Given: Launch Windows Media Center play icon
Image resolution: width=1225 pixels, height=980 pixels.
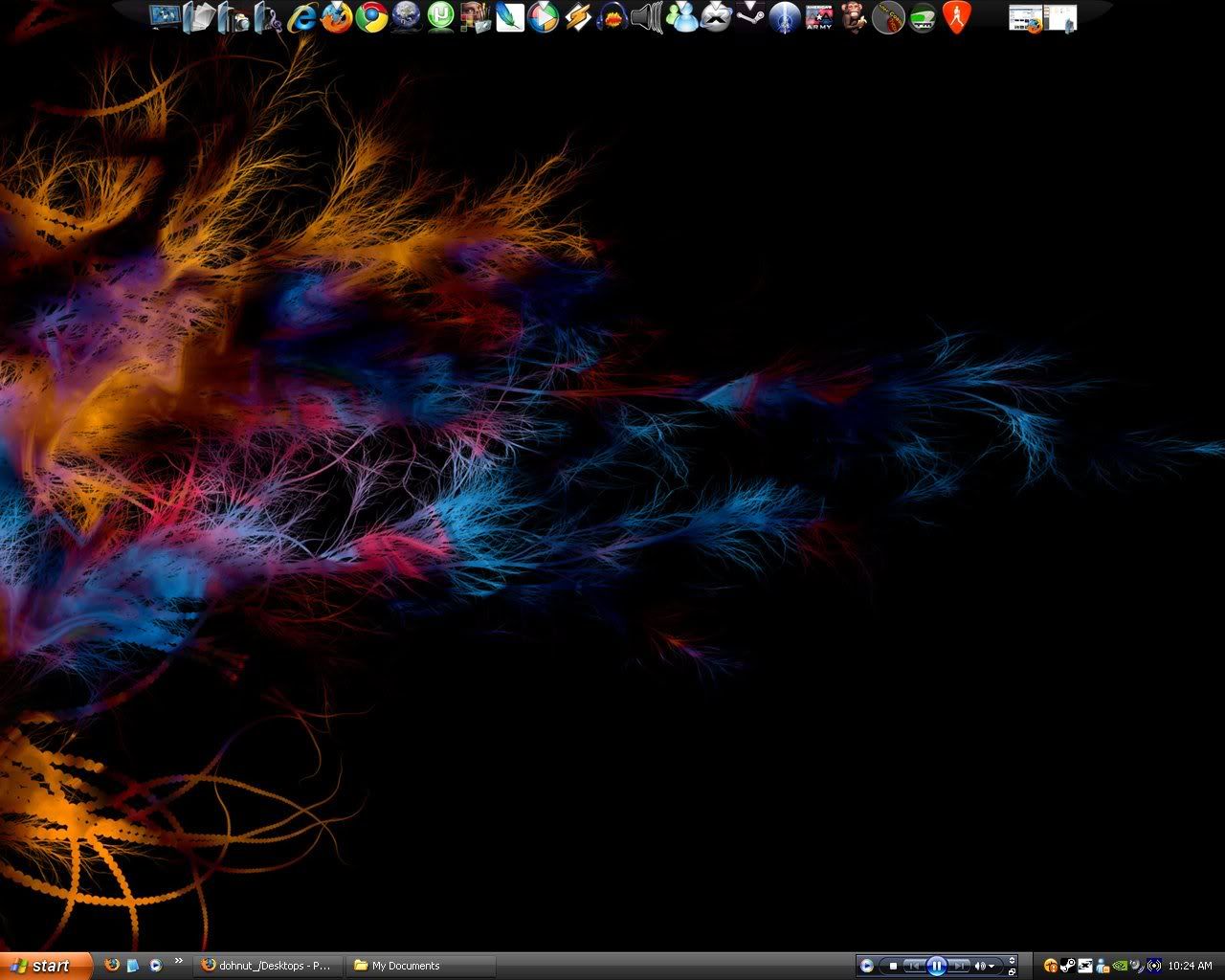Looking at the screenshot, I should tap(544, 16).
